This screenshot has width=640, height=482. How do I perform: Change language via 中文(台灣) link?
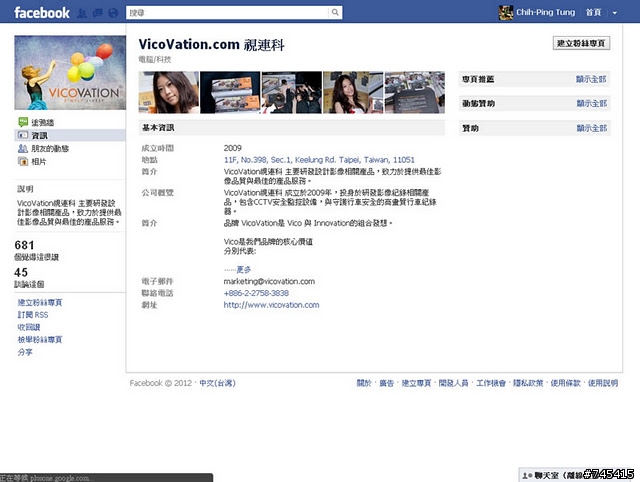pos(217,383)
